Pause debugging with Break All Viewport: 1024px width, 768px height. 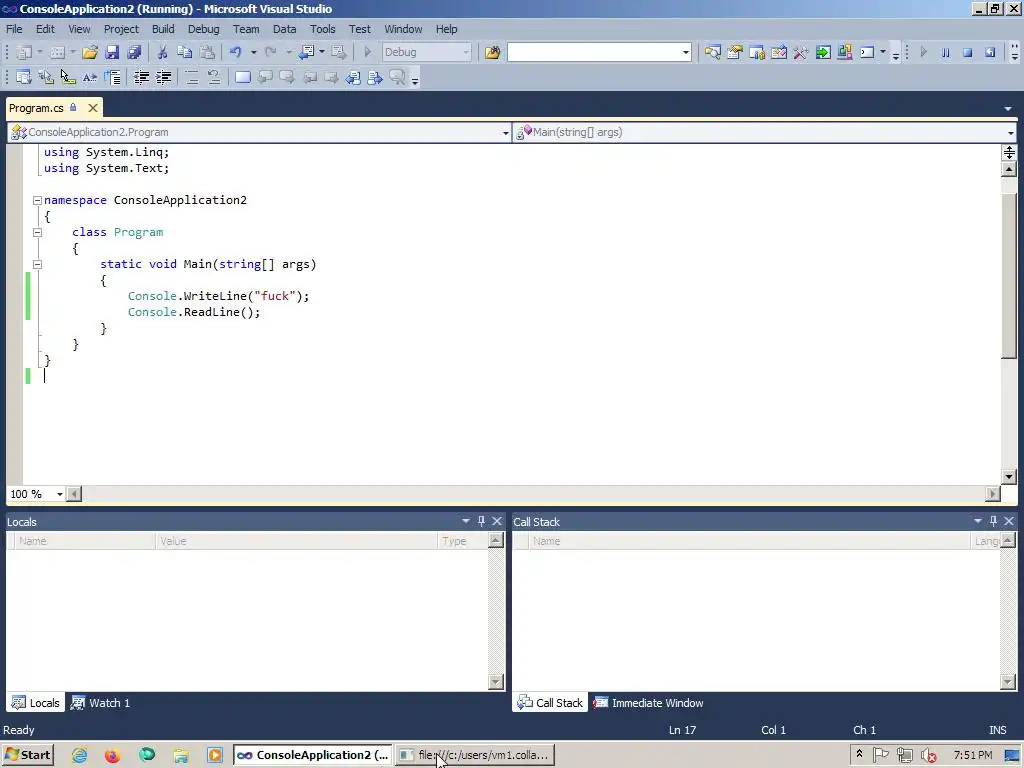tap(945, 52)
